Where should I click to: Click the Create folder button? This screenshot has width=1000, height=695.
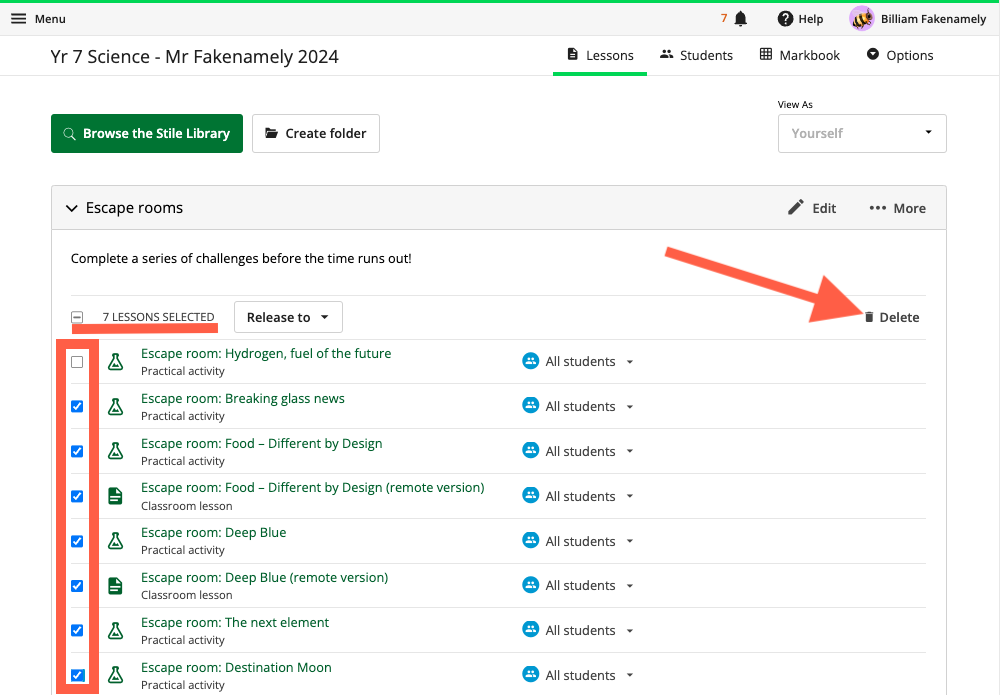(316, 133)
